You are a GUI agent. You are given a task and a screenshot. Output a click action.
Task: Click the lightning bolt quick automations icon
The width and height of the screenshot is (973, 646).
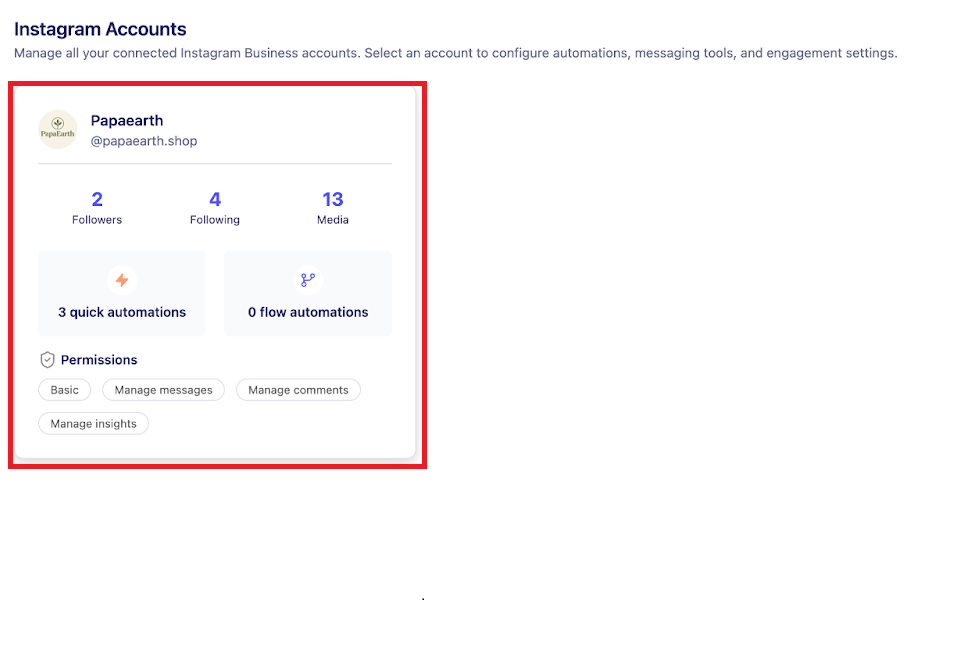click(122, 280)
